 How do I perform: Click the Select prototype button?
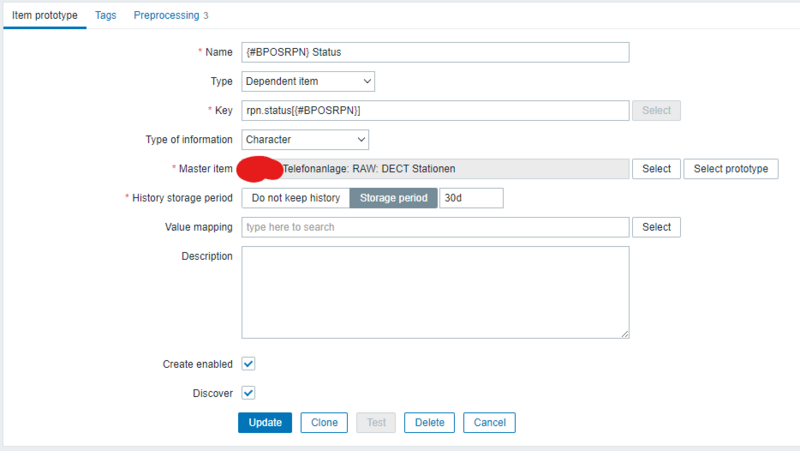click(730, 169)
